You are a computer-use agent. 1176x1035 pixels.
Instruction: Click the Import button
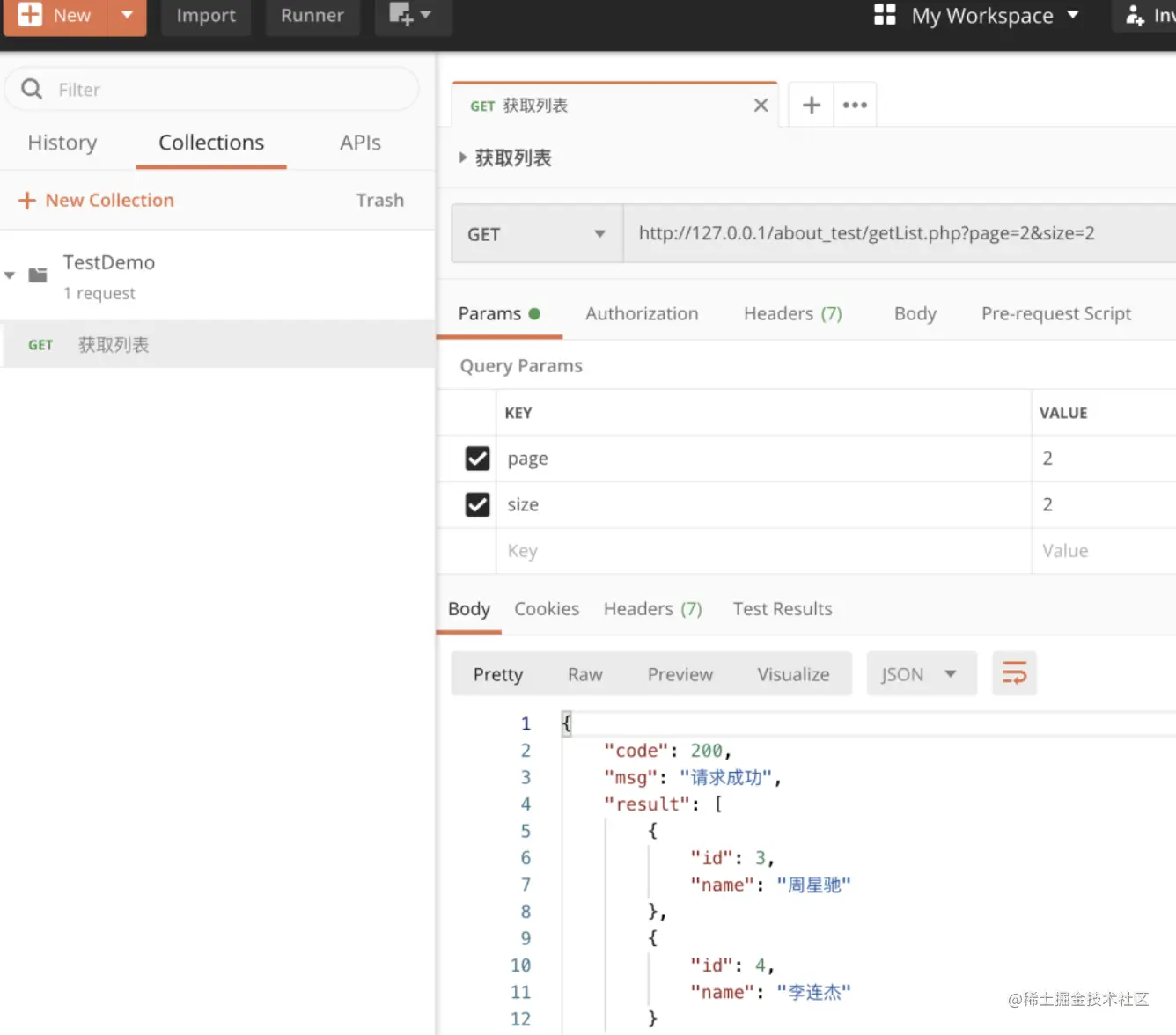point(206,15)
